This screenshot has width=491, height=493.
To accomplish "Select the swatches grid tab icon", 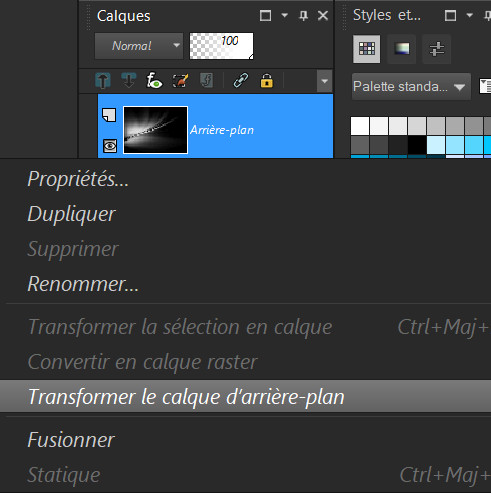I will coord(367,49).
